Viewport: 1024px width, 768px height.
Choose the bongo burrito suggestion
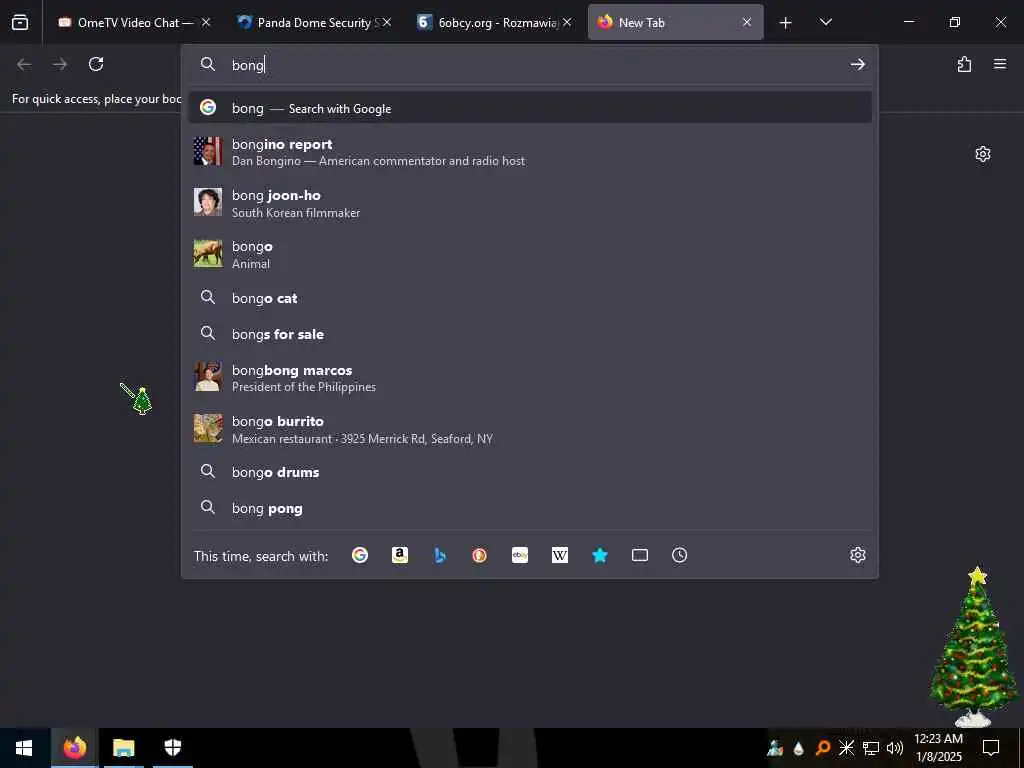pos(530,429)
